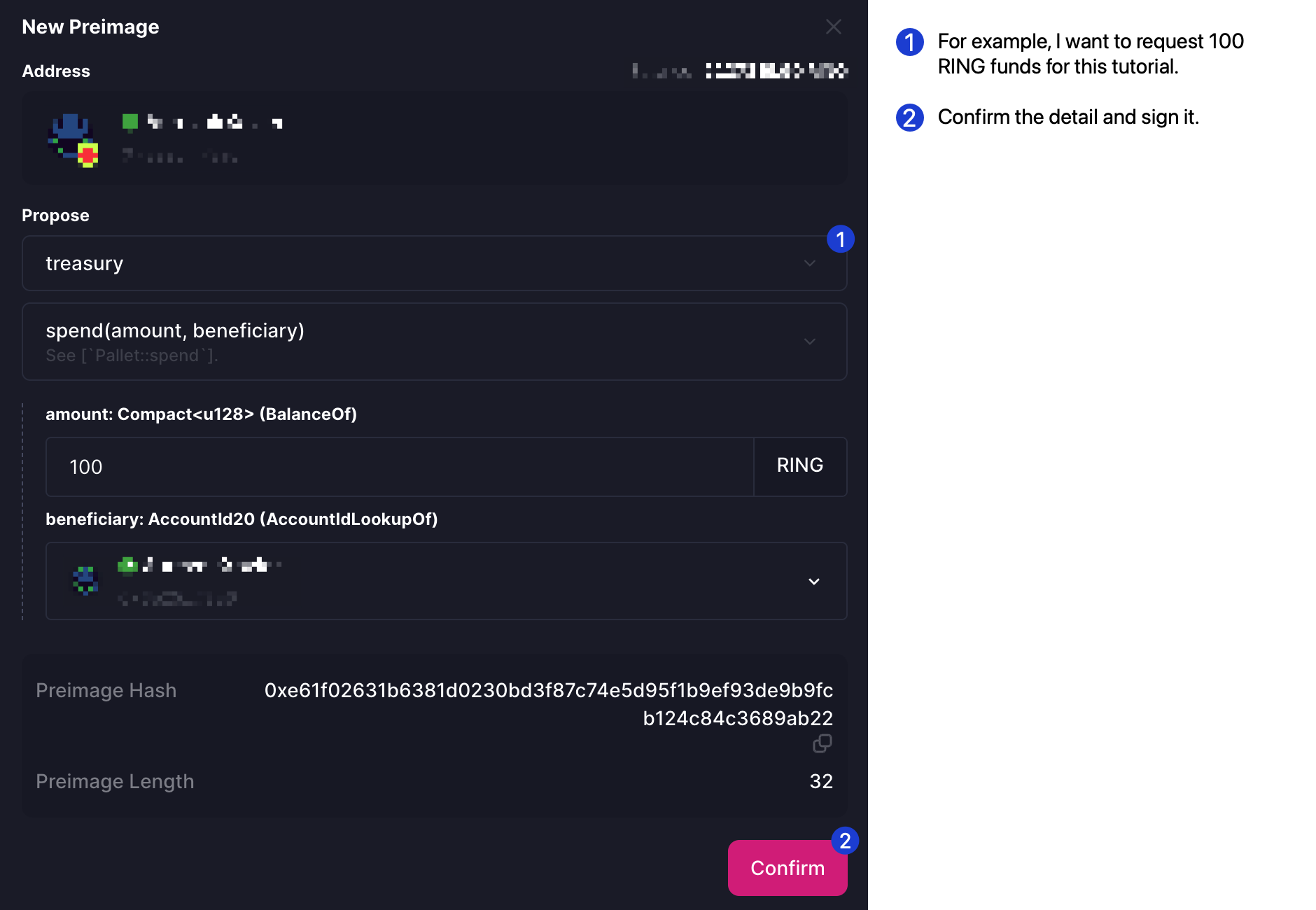
Task: Click the Preimage Length value 32
Action: pyautogui.click(x=821, y=781)
